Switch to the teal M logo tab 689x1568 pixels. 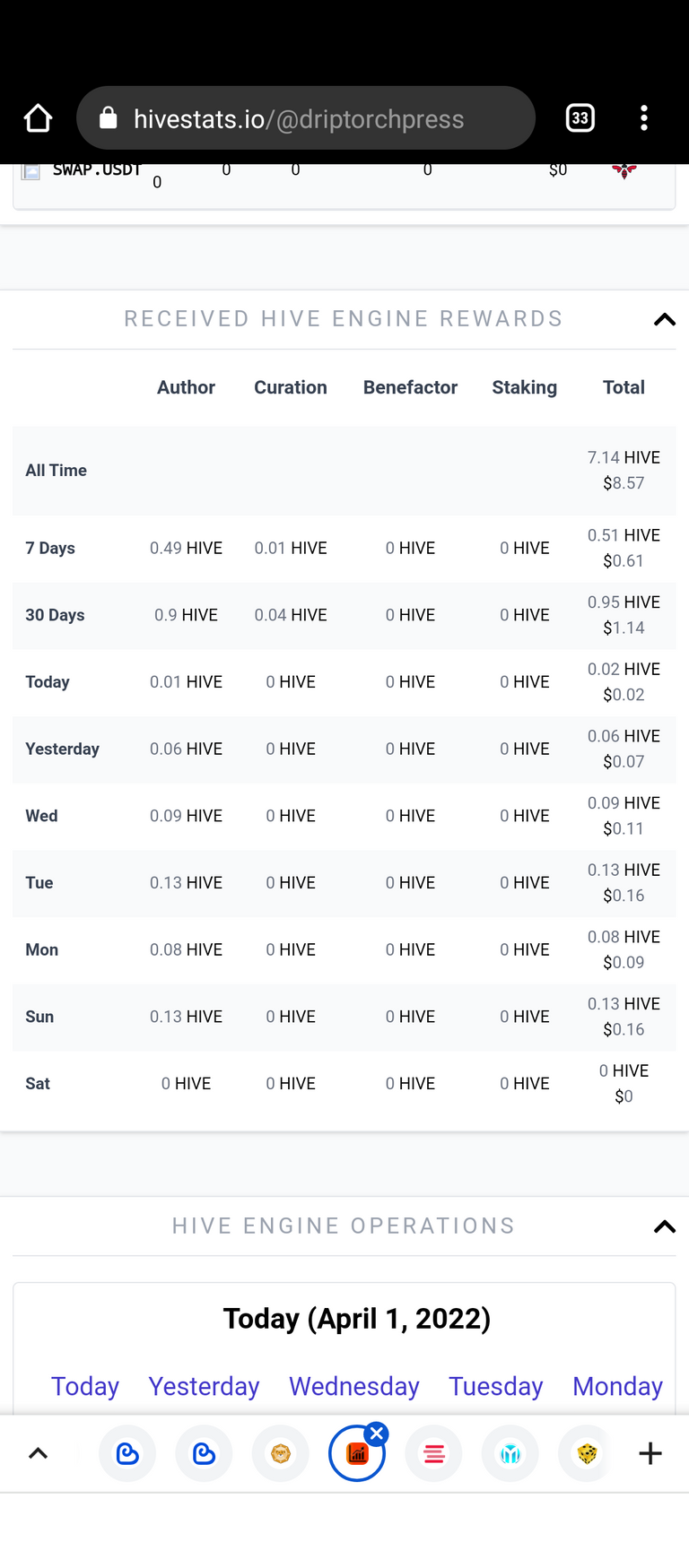tap(510, 1453)
